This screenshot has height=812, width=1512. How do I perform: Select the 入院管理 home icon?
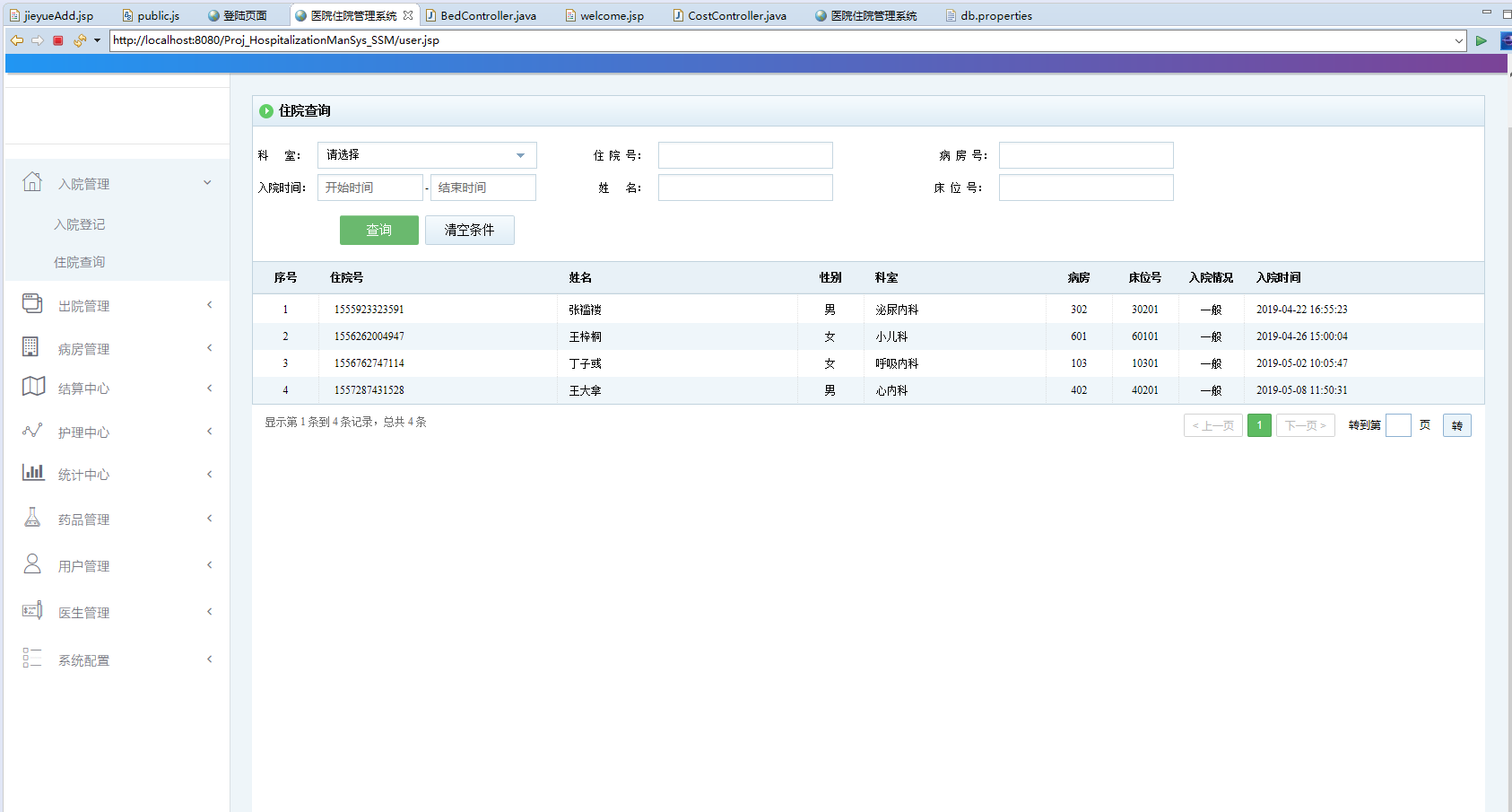[32, 182]
